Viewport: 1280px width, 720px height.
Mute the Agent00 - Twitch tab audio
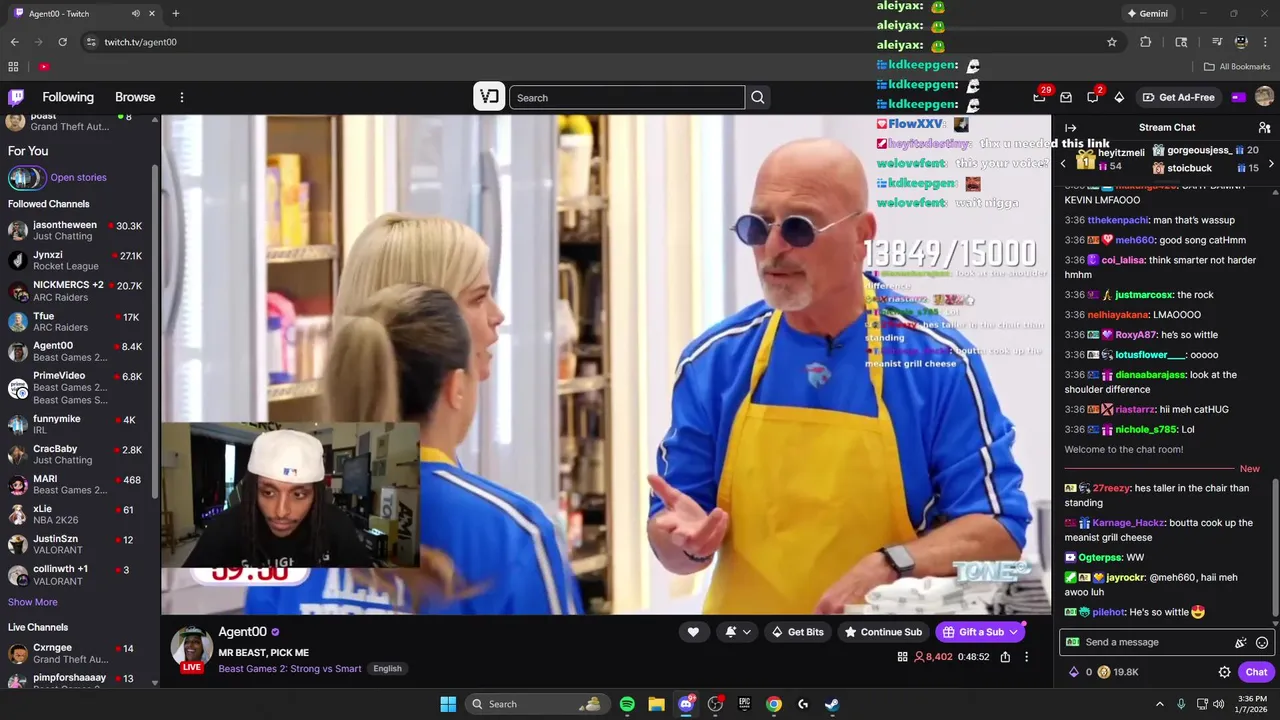click(x=136, y=14)
